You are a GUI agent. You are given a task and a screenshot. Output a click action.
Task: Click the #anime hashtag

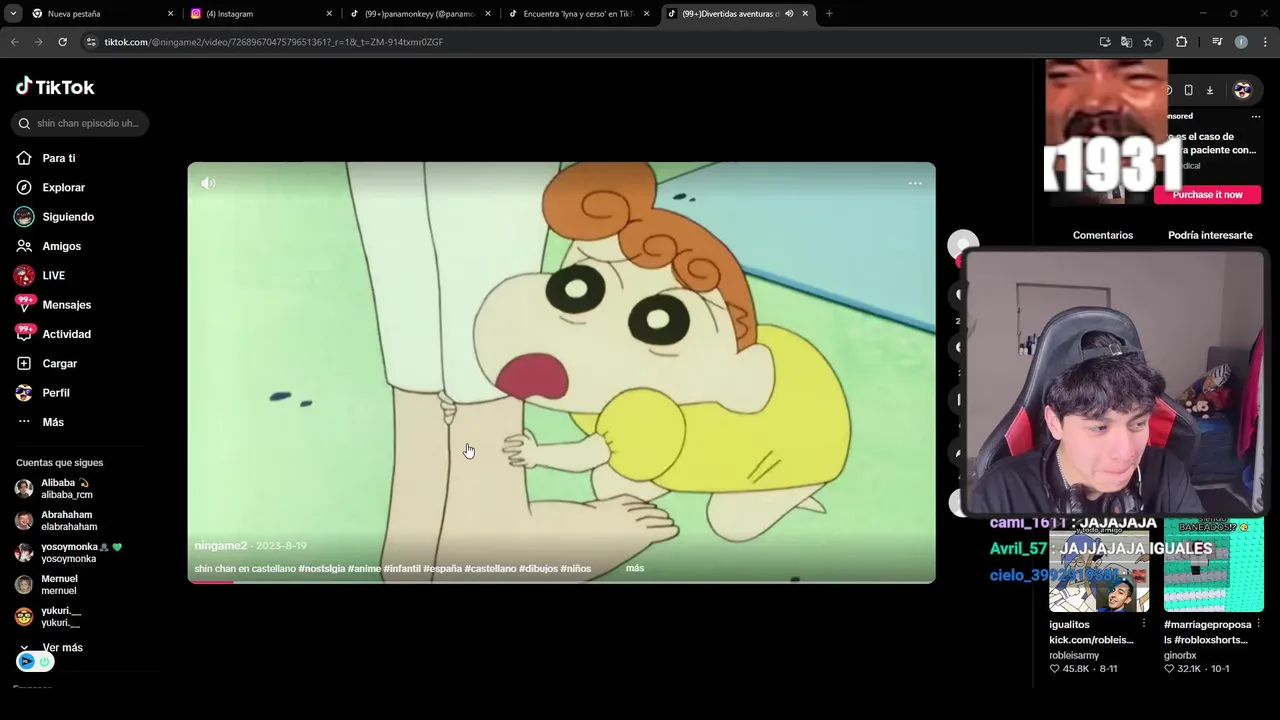coord(365,568)
